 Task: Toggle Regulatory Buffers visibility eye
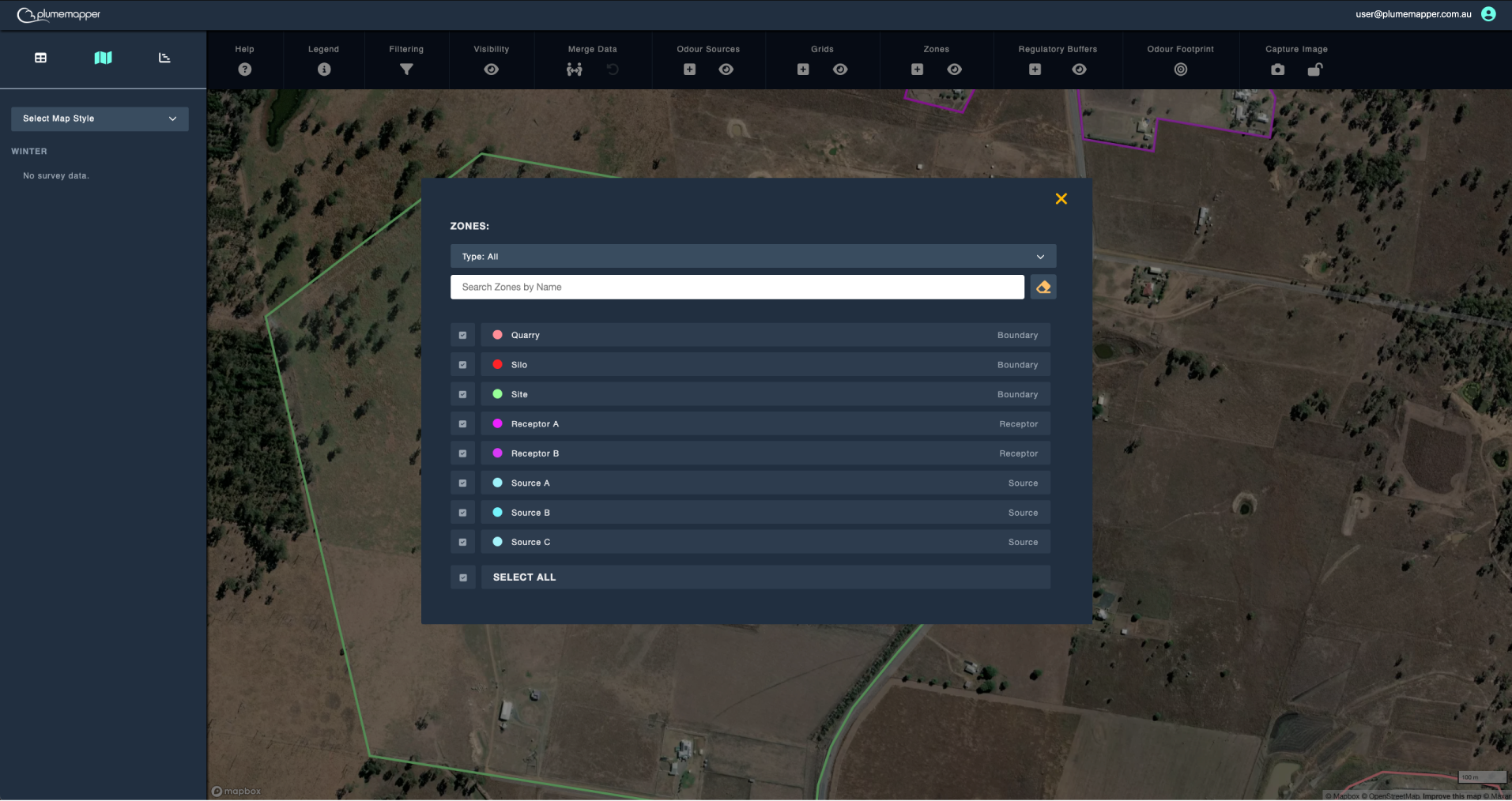(x=1080, y=70)
